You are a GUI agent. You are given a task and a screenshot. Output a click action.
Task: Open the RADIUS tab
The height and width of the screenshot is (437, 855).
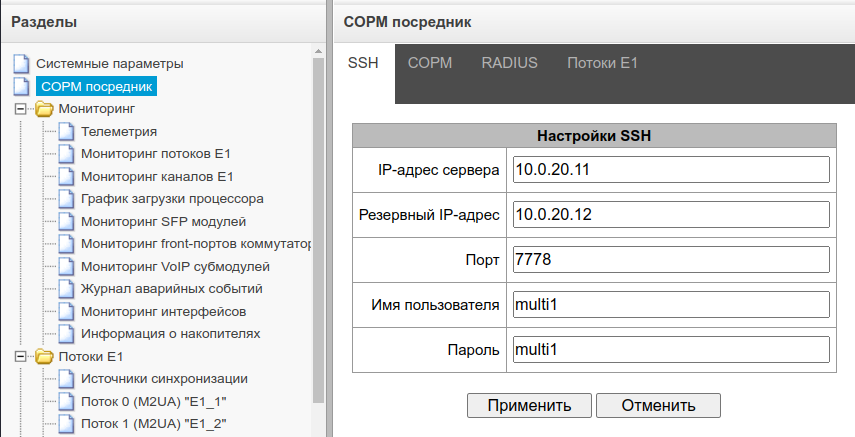[509, 63]
